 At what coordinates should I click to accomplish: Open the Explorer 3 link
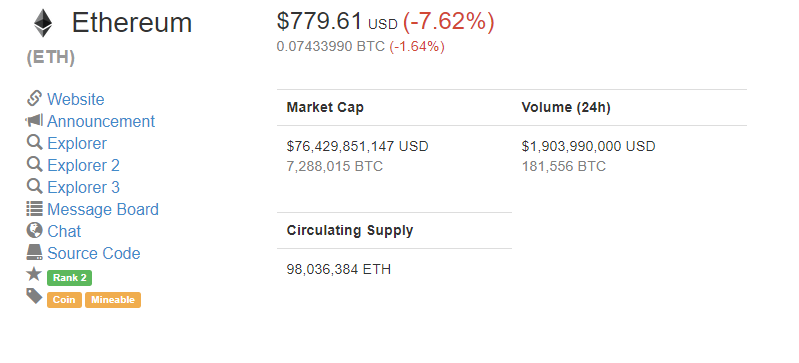pos(84,187)
